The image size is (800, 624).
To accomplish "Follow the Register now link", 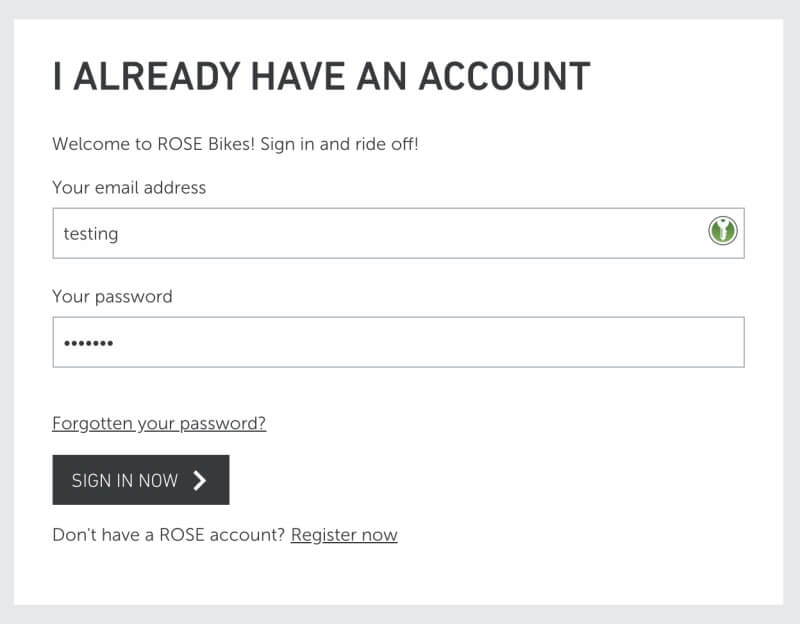I will pyautogui.click(x=344, y=535).
